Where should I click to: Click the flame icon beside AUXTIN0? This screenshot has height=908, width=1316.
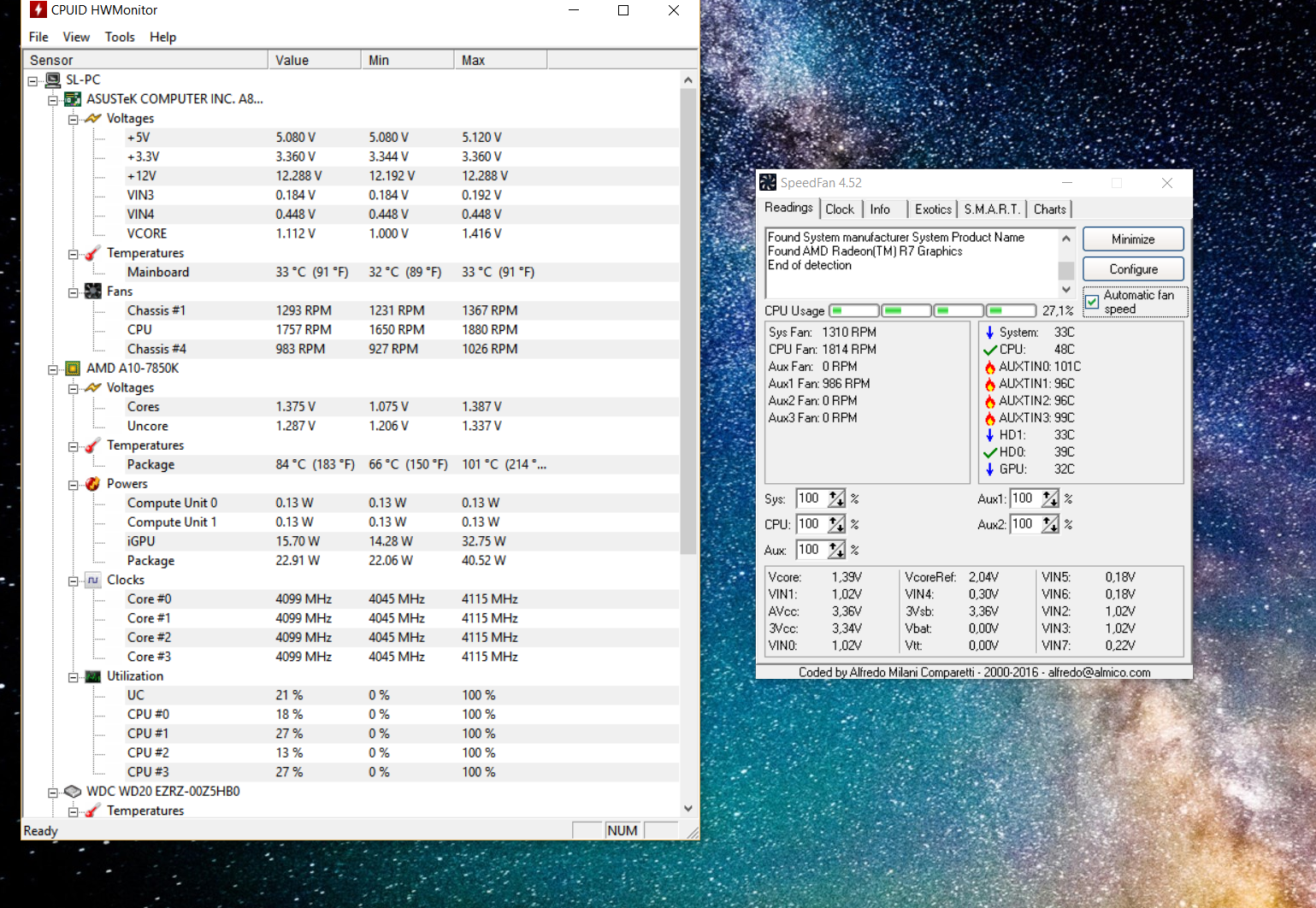(x=990, y=367)
